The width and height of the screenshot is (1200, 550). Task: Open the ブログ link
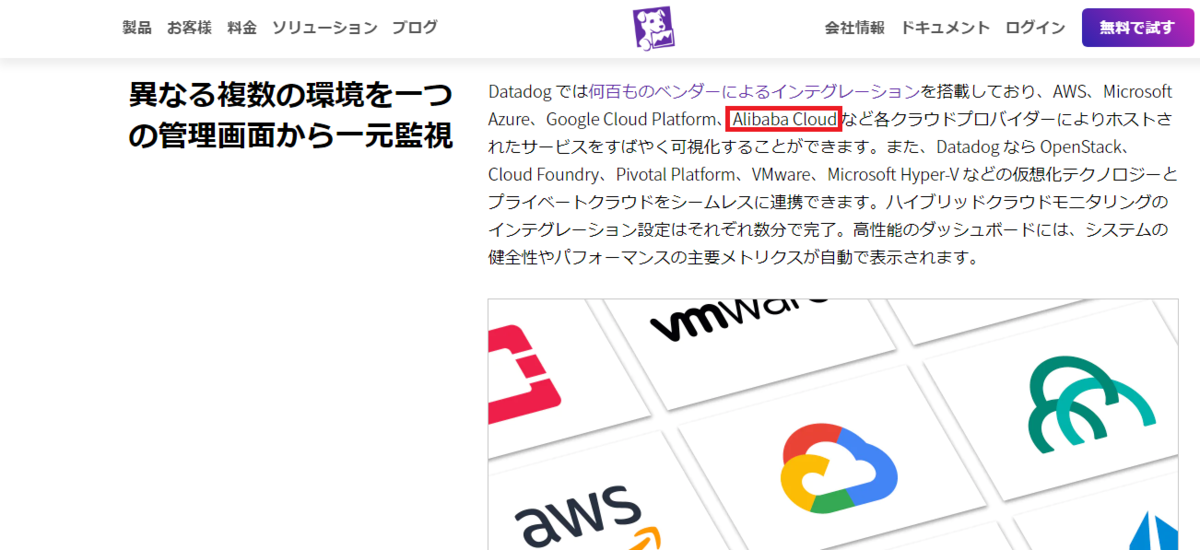tap(415, 28)
